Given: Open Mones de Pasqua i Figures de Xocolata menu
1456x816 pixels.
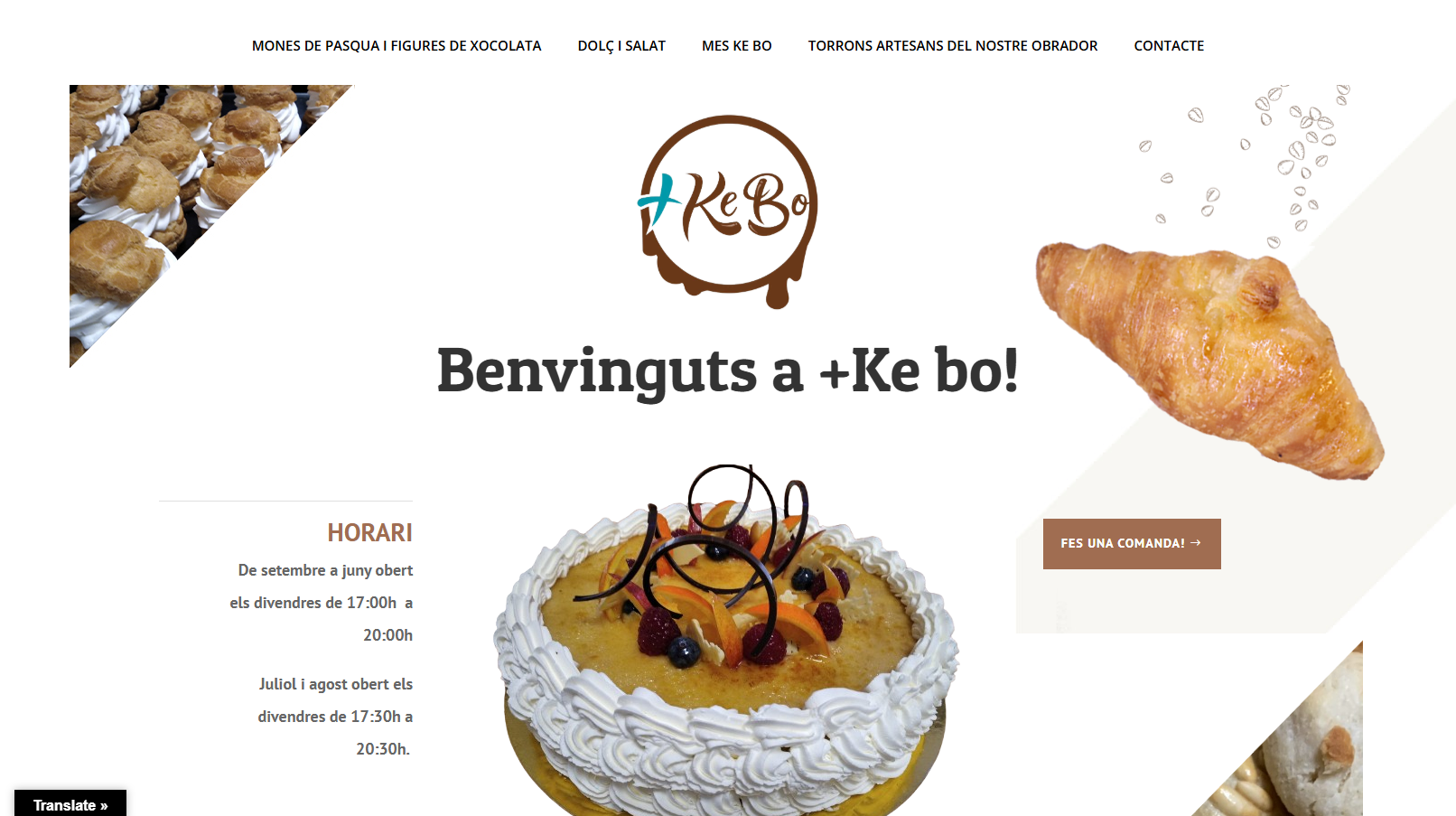Looking at the screenshot, I should pos(397,46).
